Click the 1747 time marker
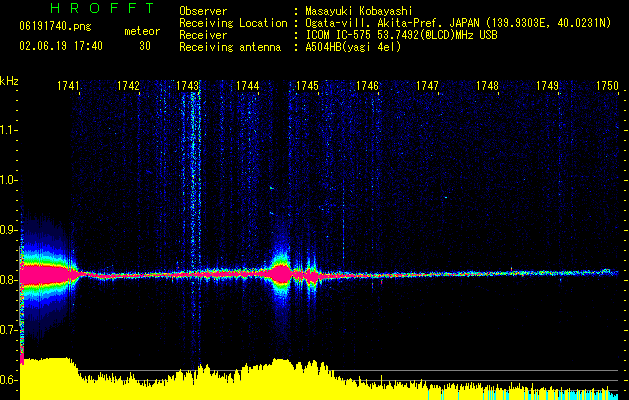 point(427,86)
